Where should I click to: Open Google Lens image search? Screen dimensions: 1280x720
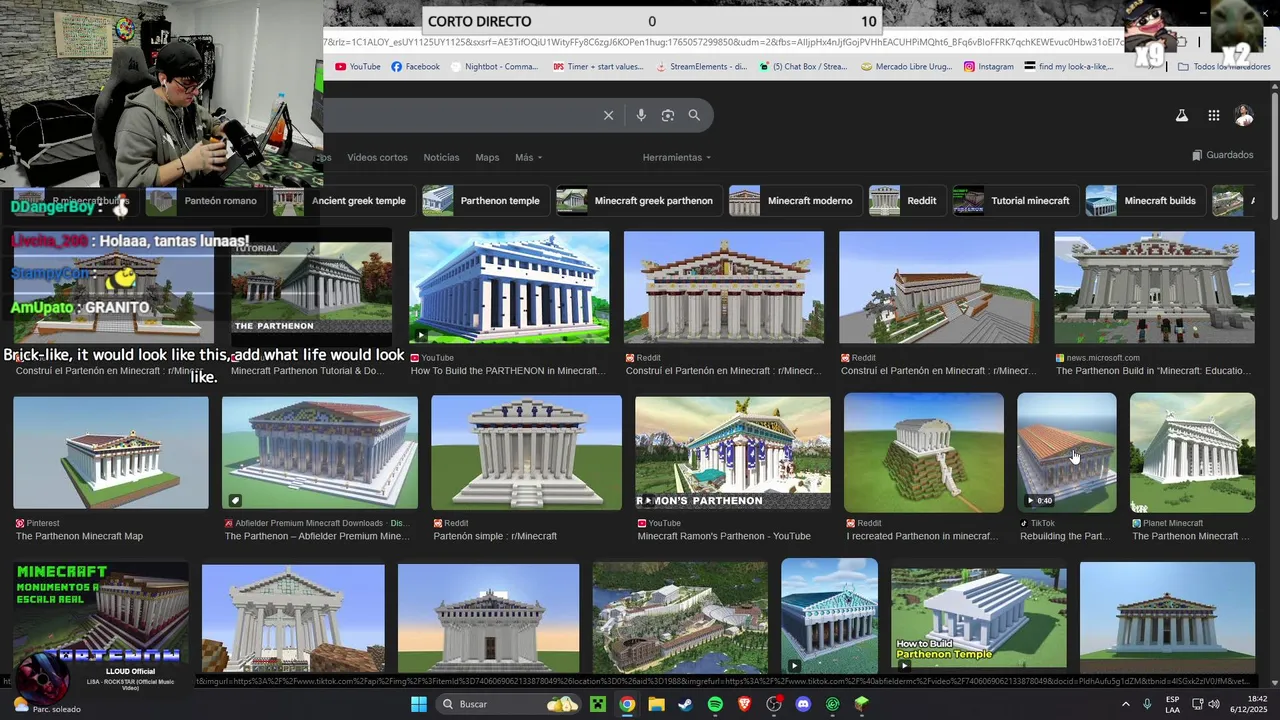coord(668,115)
